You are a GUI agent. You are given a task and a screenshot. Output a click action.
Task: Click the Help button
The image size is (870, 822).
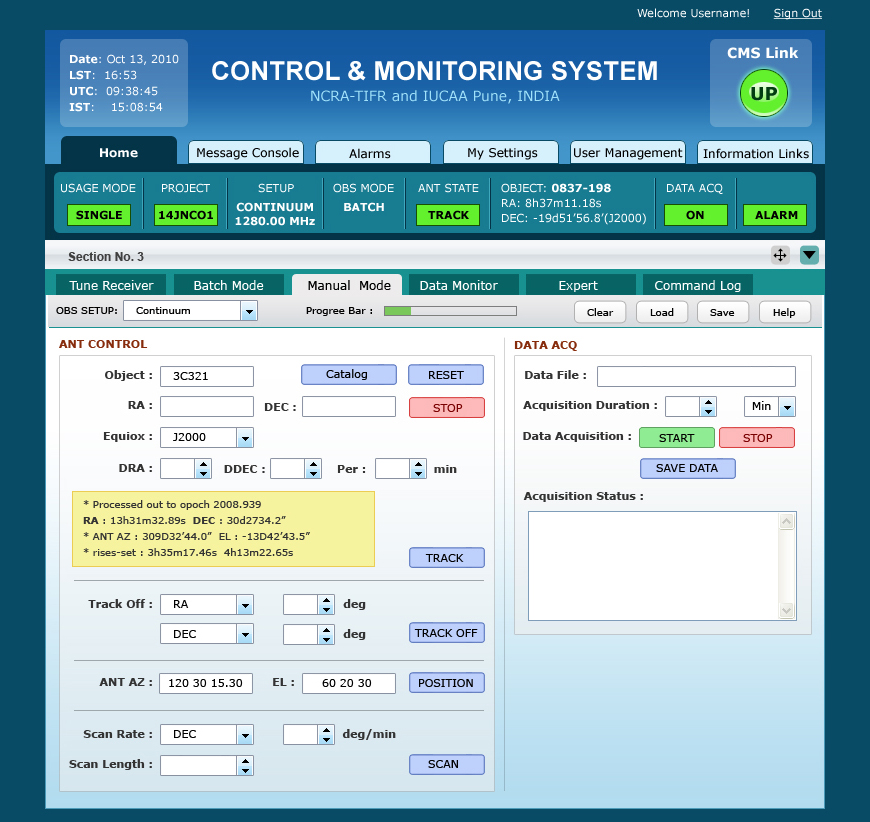coord(784,312)
